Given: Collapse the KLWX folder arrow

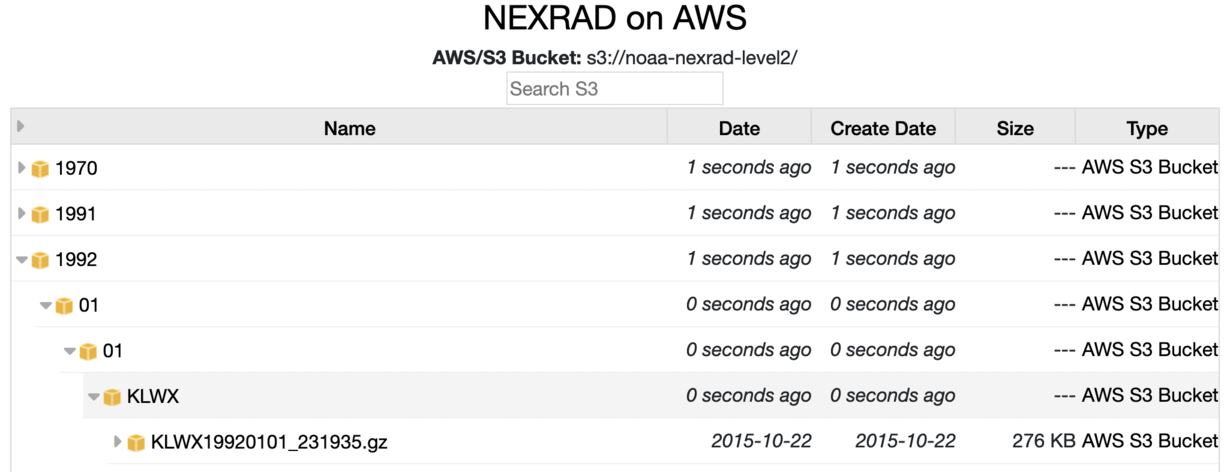Looking at the screenshot, I should pyautogui.click(x=94, y=397).
